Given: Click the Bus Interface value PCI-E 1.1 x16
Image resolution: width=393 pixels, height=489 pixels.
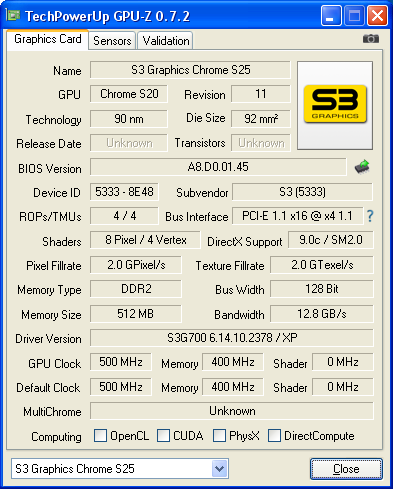Looking at the screenshot, I should tap(297, 216).
